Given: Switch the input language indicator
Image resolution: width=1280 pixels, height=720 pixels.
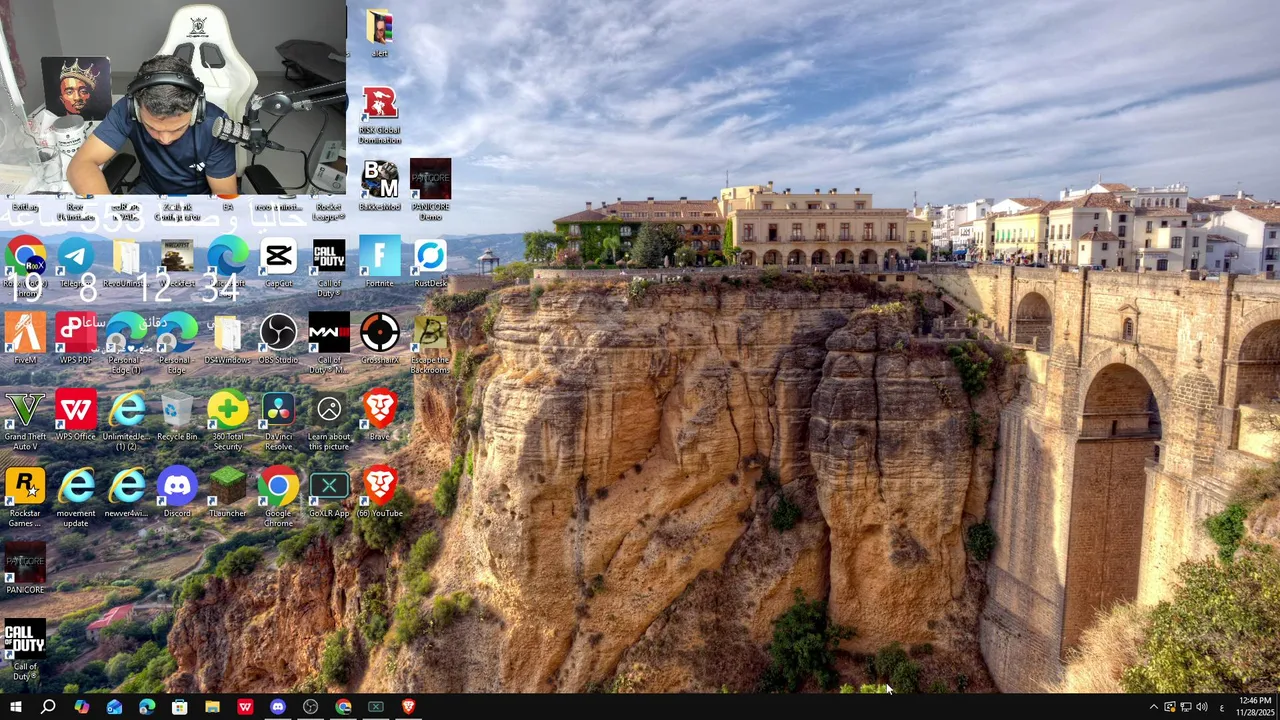Looking at the screenshot, I should pos(1221,707).
